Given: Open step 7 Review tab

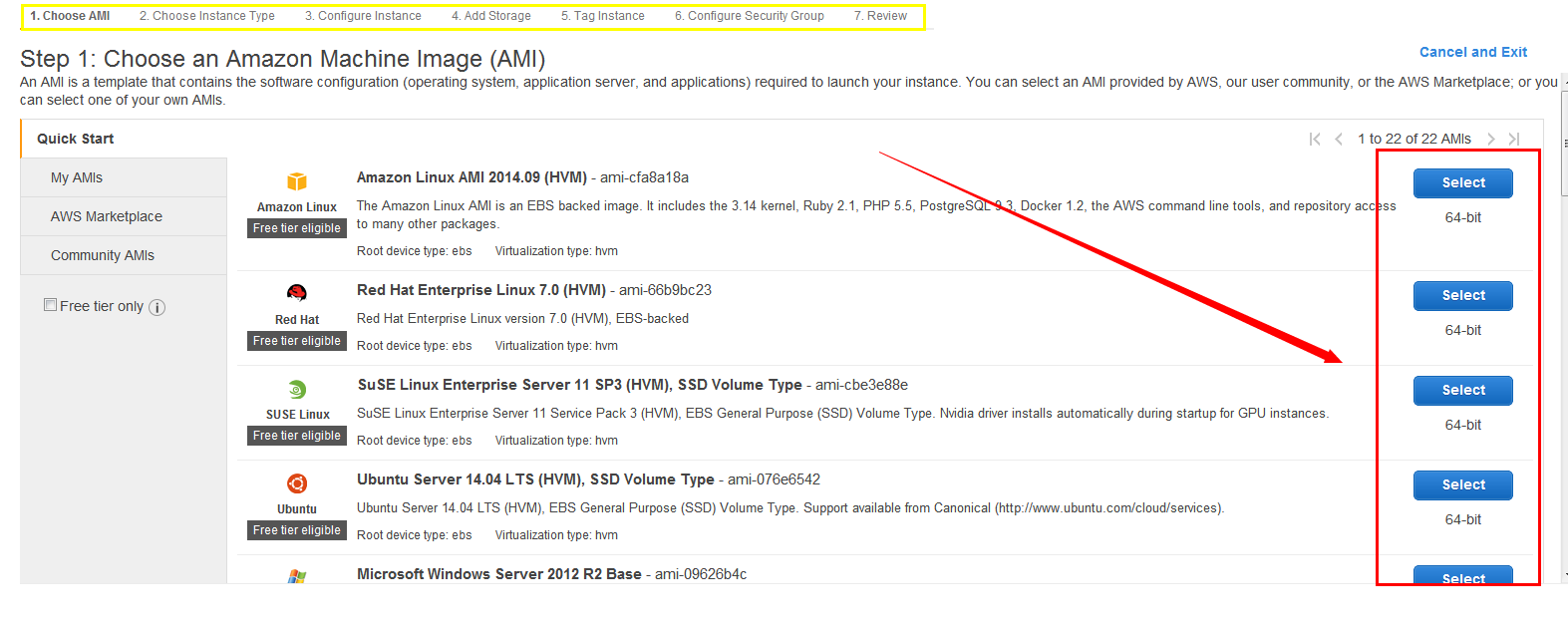Looking at the screenshot, I should (881, 16).
